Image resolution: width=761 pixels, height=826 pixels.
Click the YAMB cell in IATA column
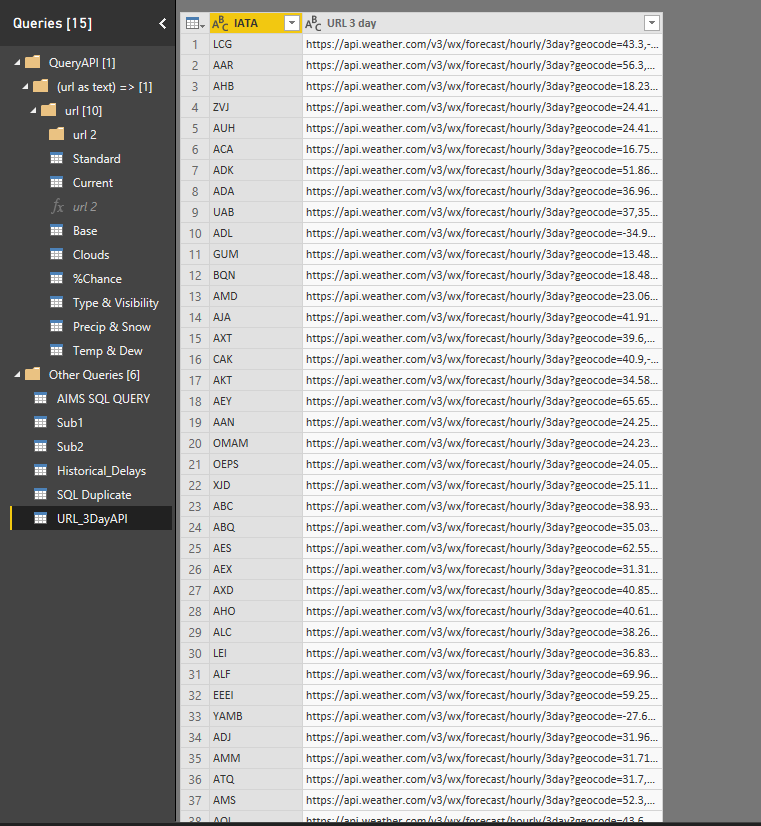coord(256,716)
